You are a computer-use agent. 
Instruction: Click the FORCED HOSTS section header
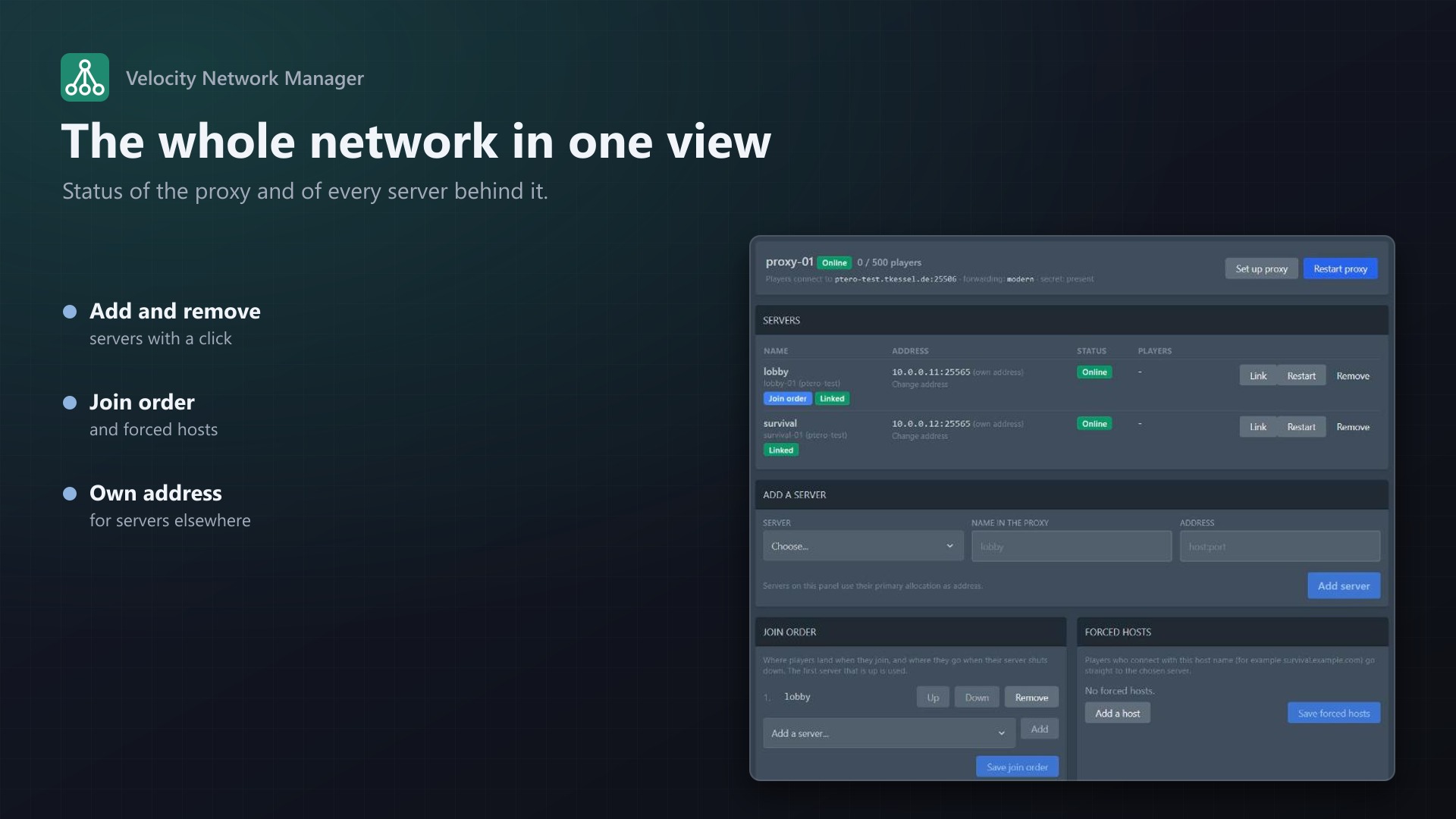(1232, 632)
